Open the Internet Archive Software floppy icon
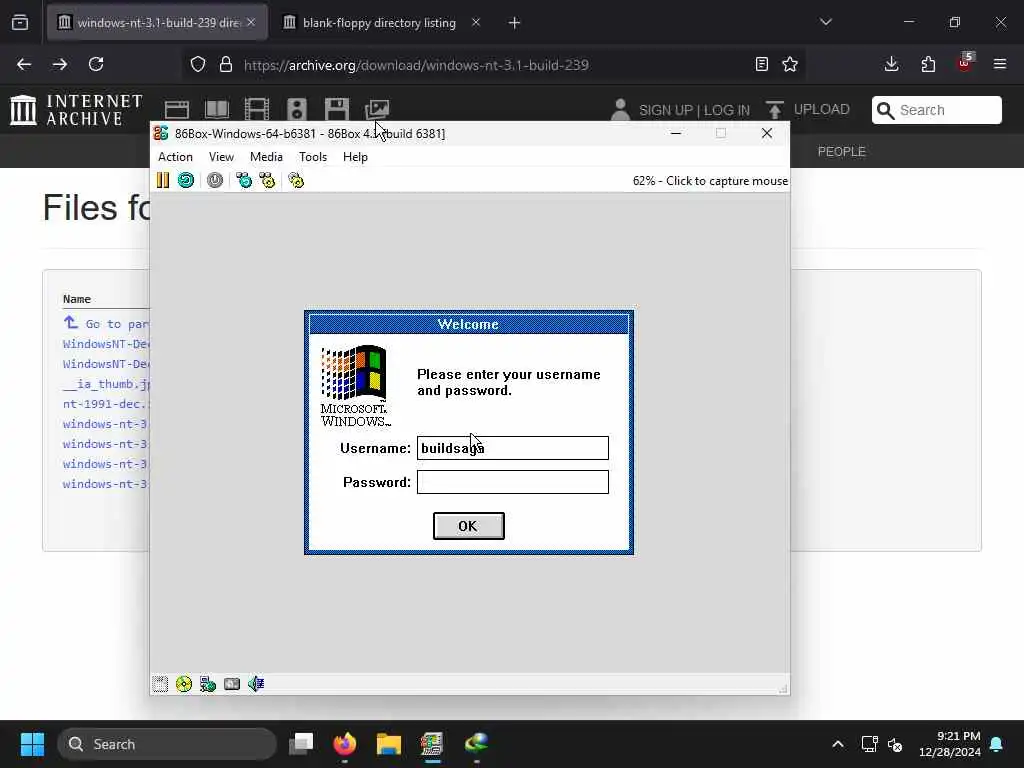The image size is (1024, 768). (337, 109)
